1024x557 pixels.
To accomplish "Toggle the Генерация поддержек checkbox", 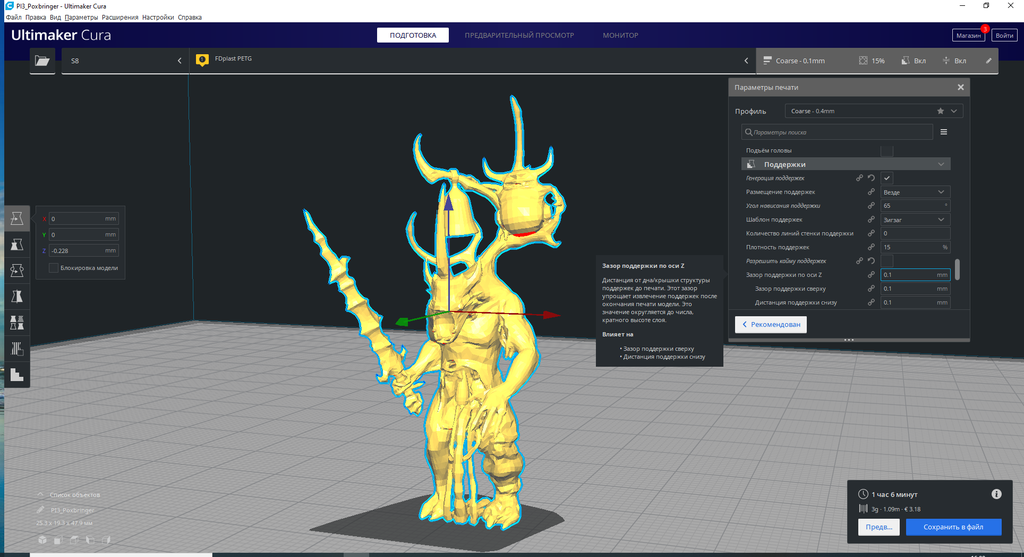I will pyautogui.click(x=887, y=177).
